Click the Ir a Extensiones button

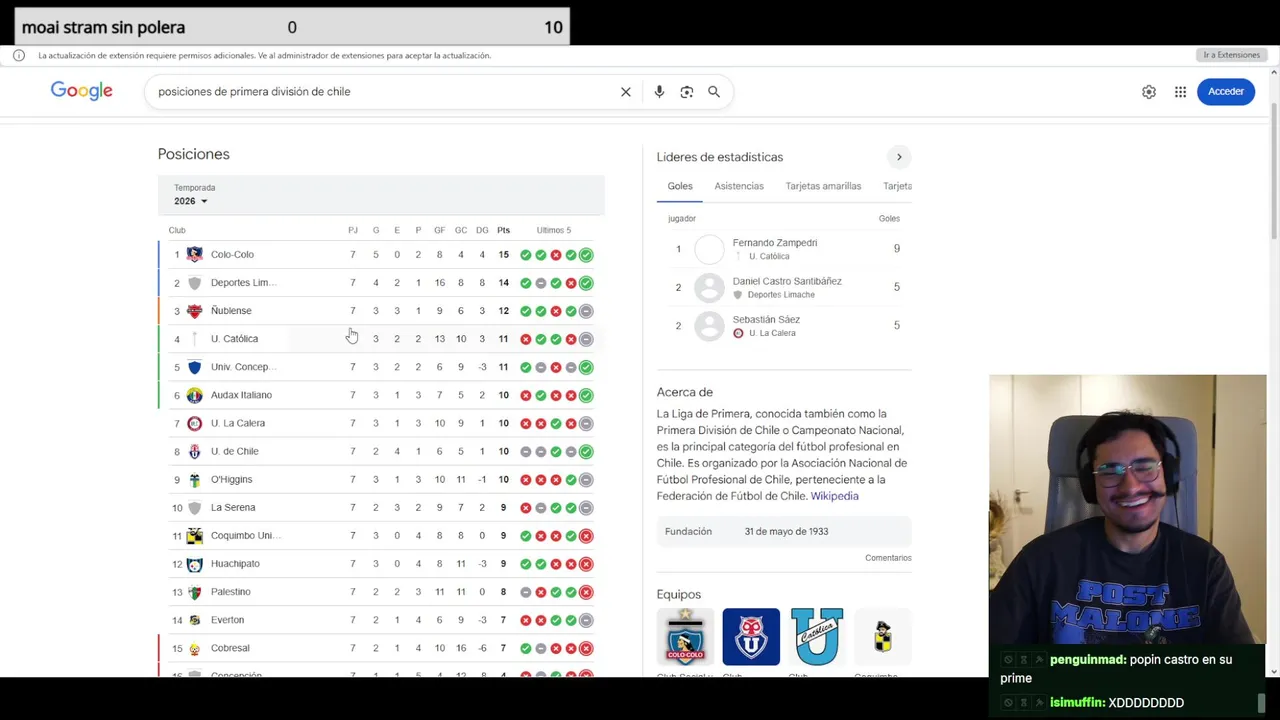[1231, 55]
